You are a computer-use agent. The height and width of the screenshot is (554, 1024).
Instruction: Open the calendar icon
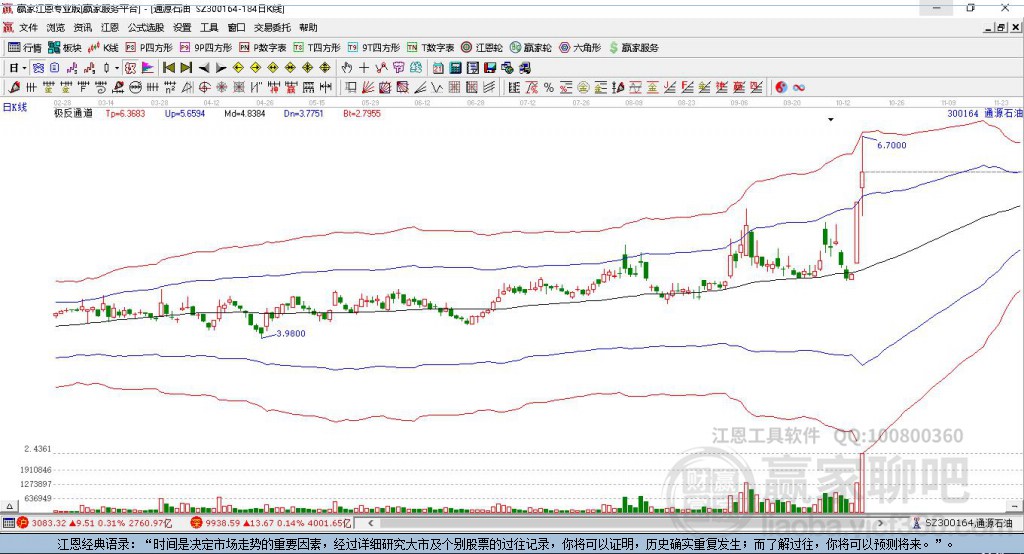pos(438,68)
